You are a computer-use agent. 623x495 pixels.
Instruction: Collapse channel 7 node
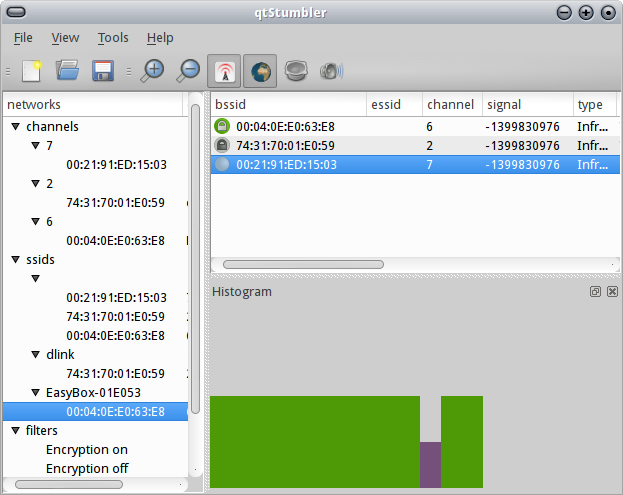pyautogui.click(x=35, y=146)
